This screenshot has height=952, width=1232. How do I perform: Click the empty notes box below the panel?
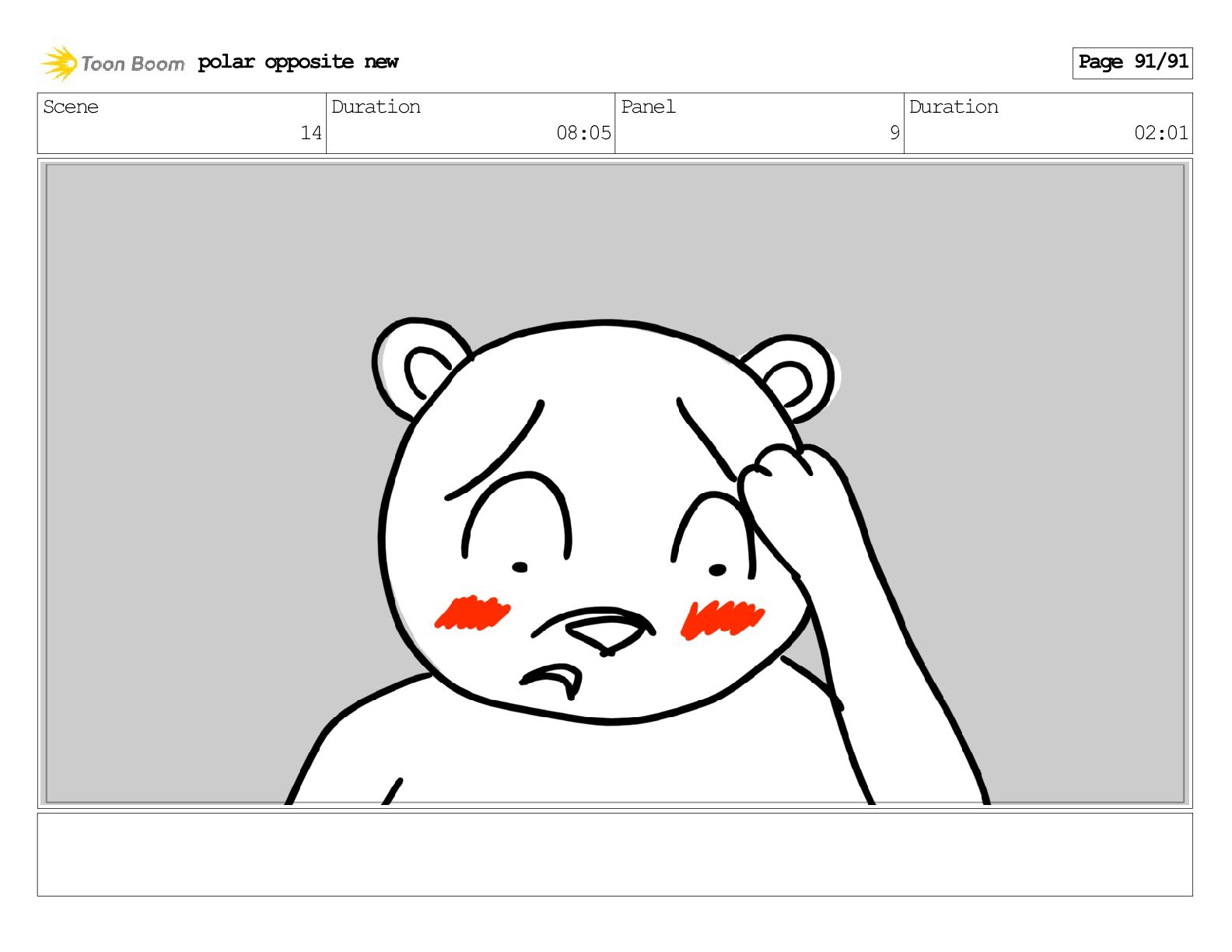coord(615,855)
